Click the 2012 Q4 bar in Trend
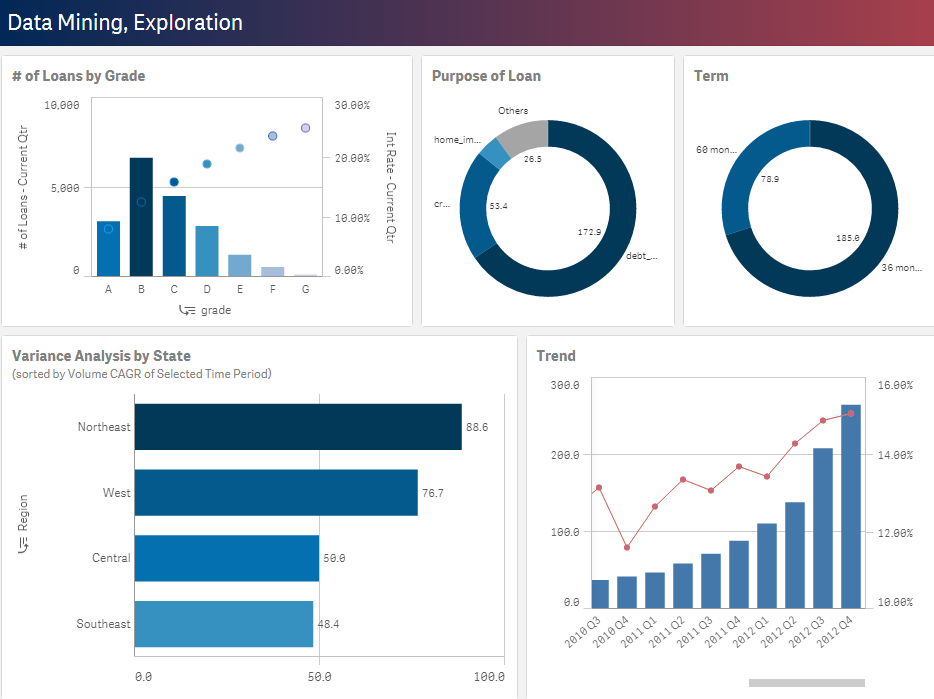The height and width of the screenshot is (699, 934). click(x=850, y=506)
